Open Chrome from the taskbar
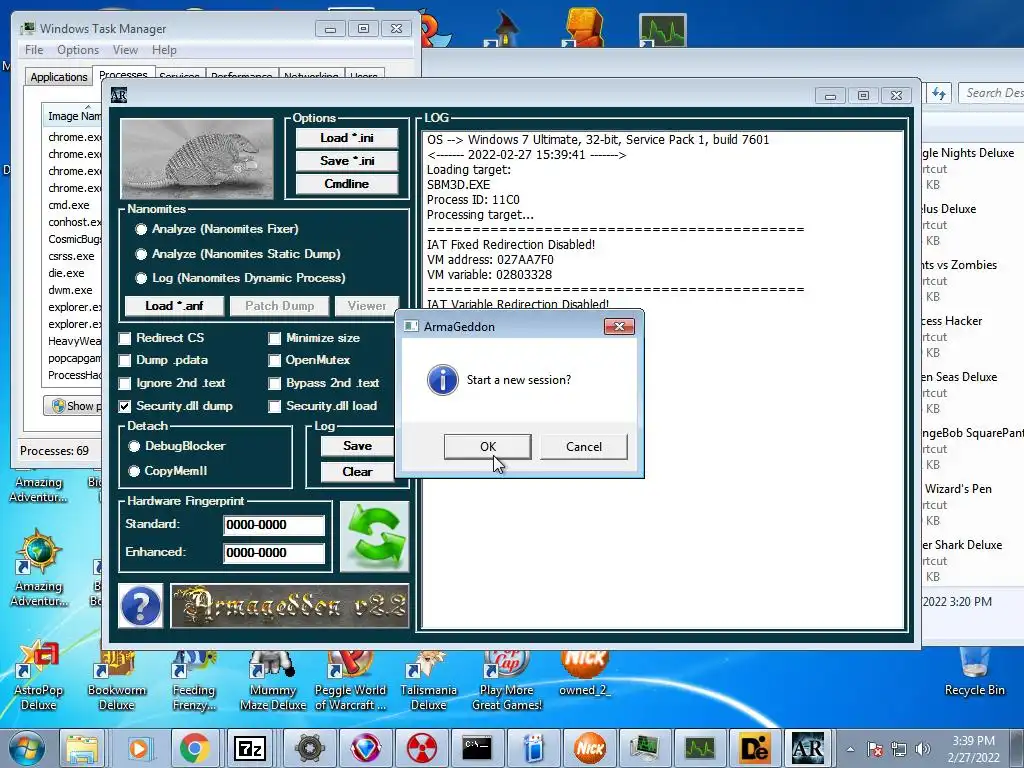 pos(195,748)
